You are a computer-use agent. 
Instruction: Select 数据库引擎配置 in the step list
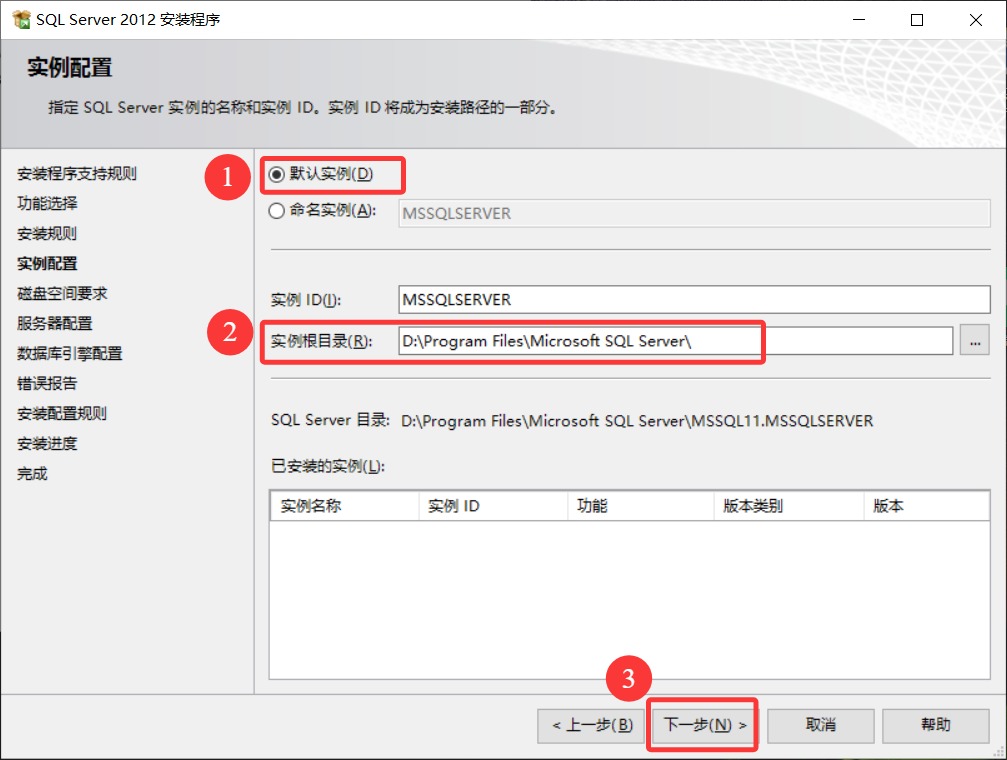[x=69, y=353]
